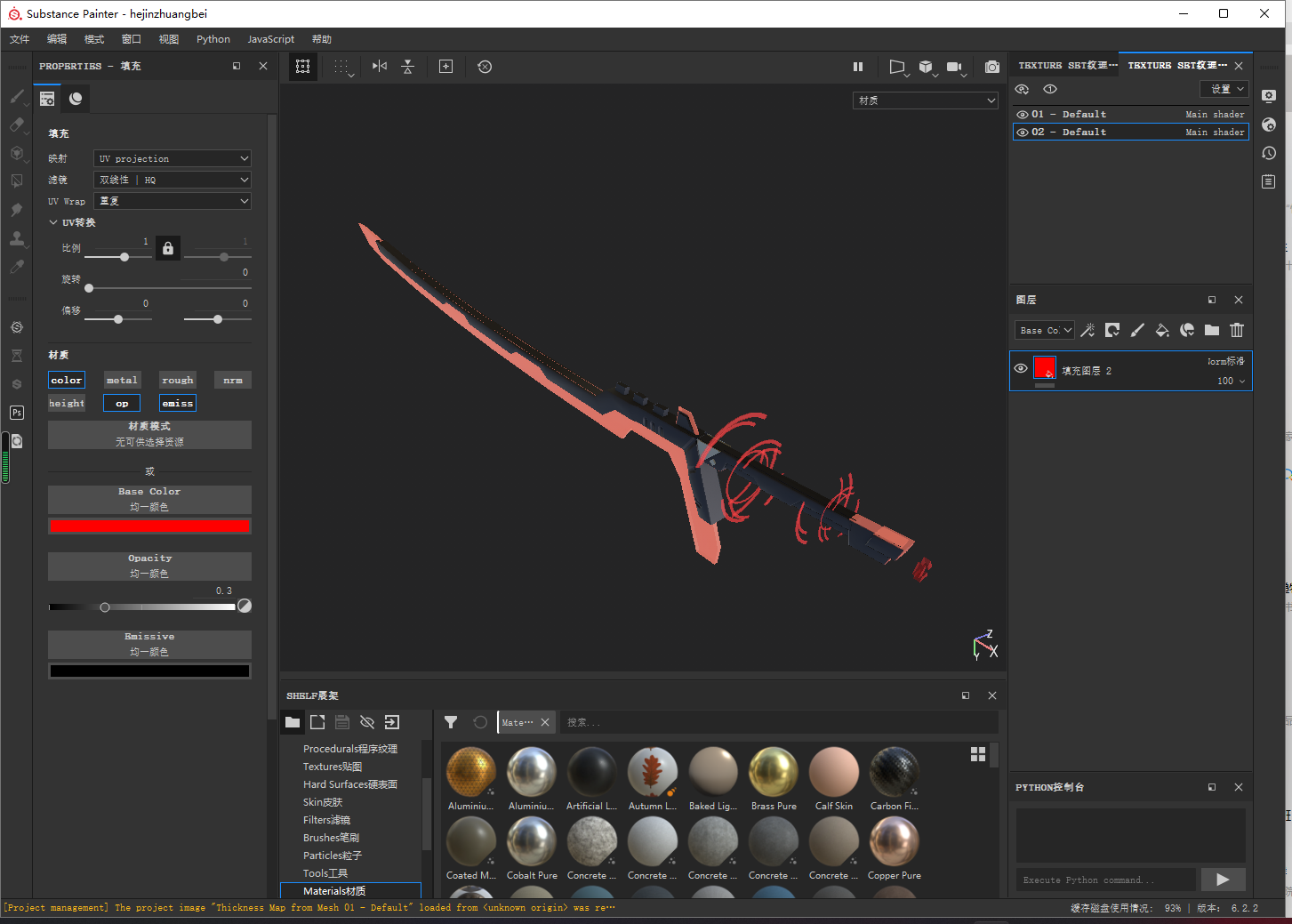Screen dimensions: 1292x924
Task: Open the Photoshop export icon
Action: click(x=17, y=413)
